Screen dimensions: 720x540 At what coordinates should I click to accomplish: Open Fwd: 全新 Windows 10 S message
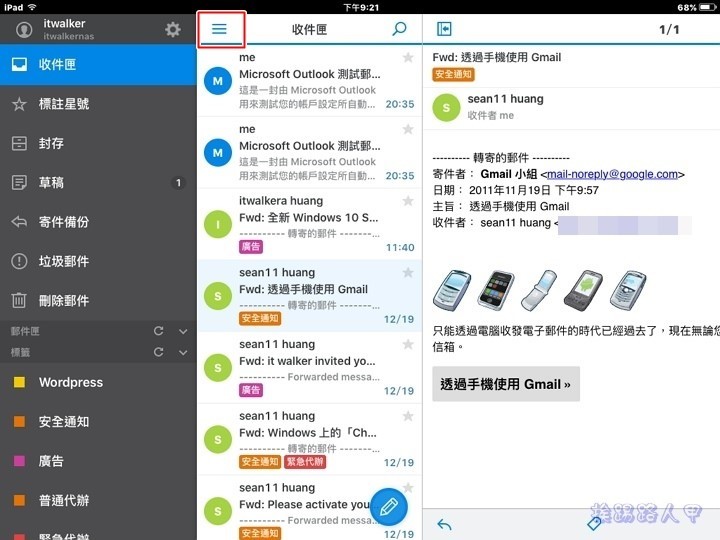click(x=309, y=225)
